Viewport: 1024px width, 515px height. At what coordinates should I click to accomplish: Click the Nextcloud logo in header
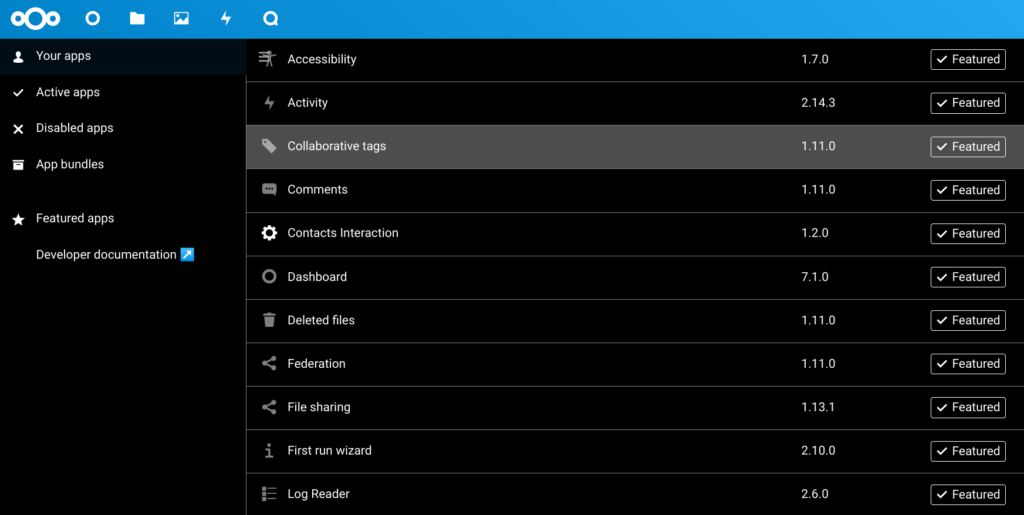pyautogui.click(x=35, y=19)
